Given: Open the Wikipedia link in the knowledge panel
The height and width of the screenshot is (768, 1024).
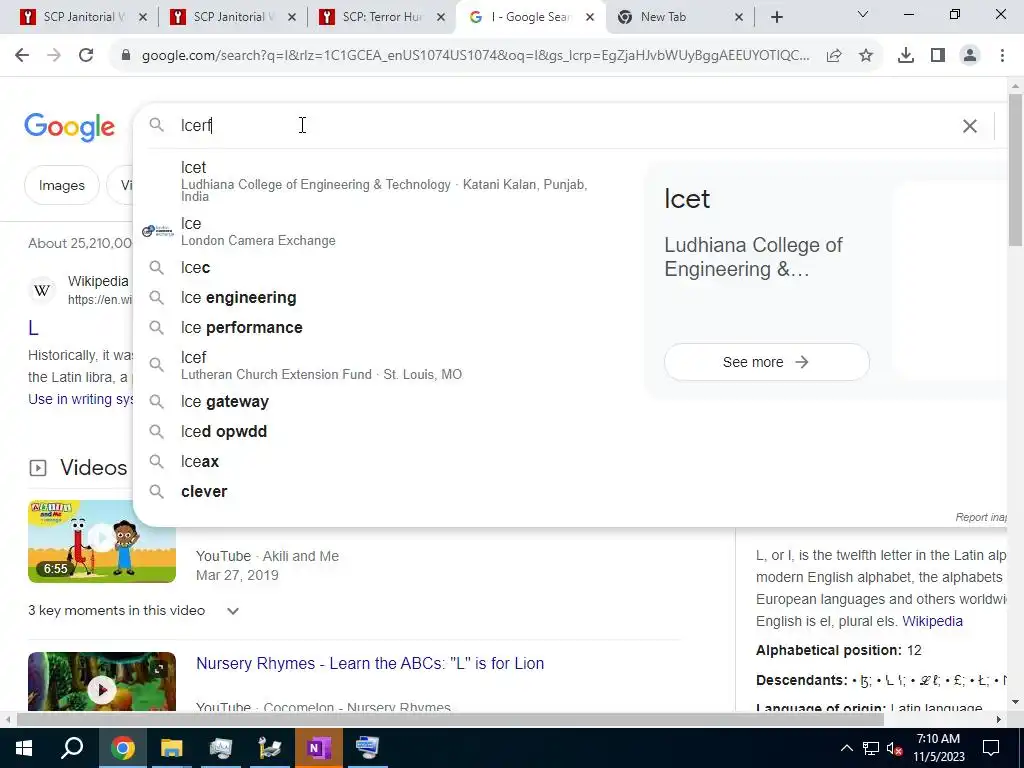Looking at the screenshot, I should pyautogui.click(x=932, y=621).
